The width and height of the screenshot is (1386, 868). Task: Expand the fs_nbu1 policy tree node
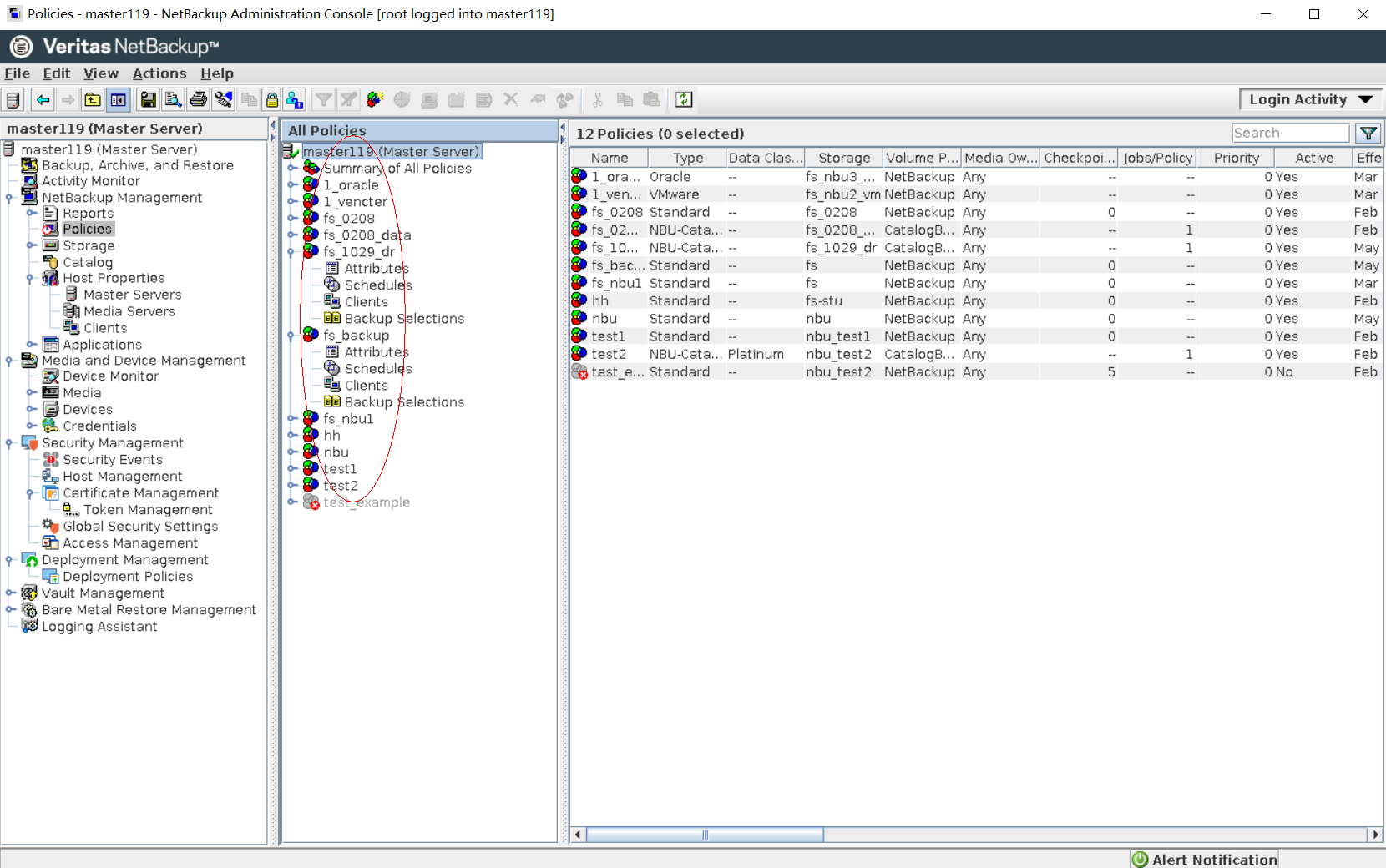[292, 418]
